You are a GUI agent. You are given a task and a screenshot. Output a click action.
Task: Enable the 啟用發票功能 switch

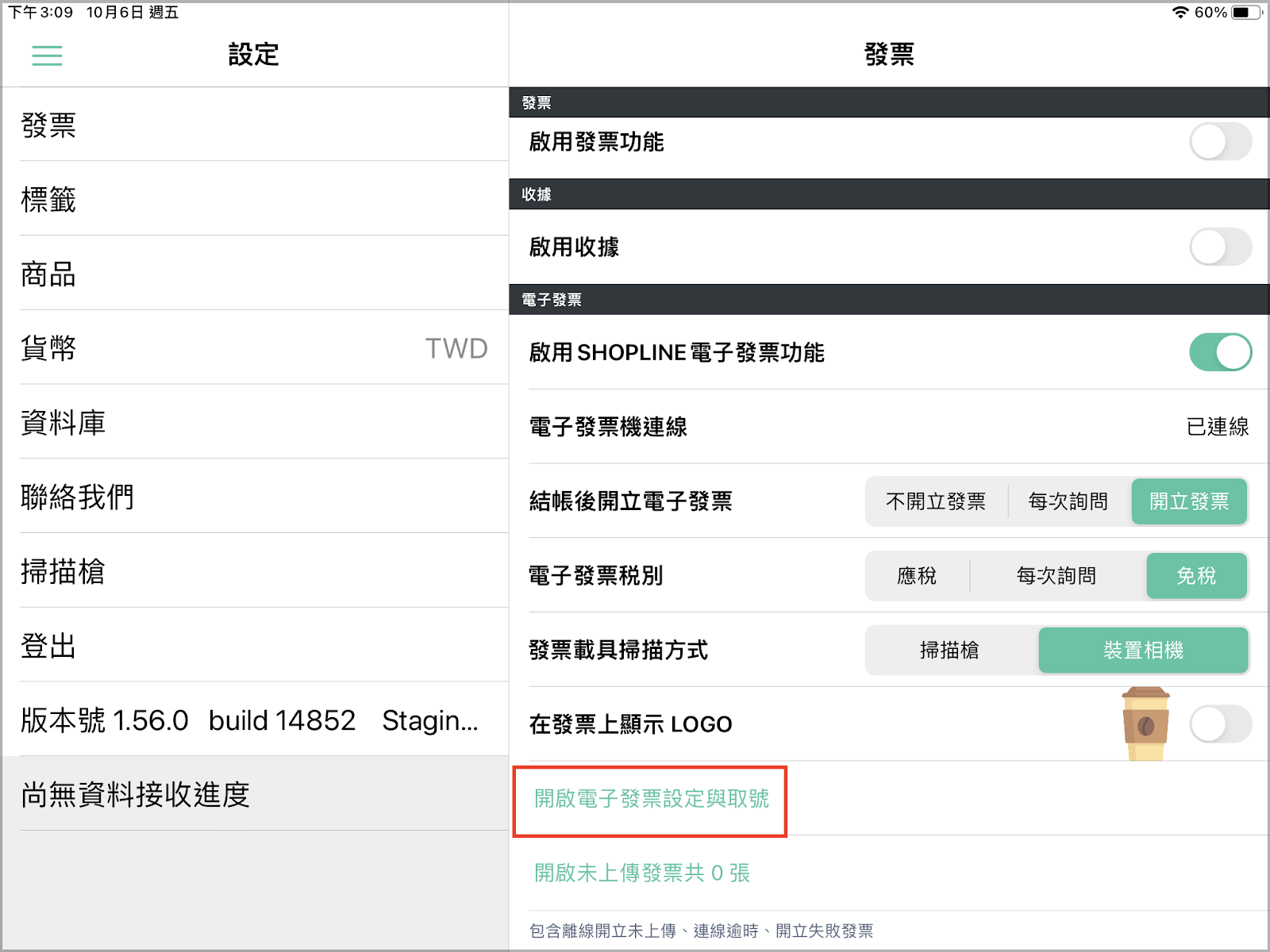(x=1220, y=142)
